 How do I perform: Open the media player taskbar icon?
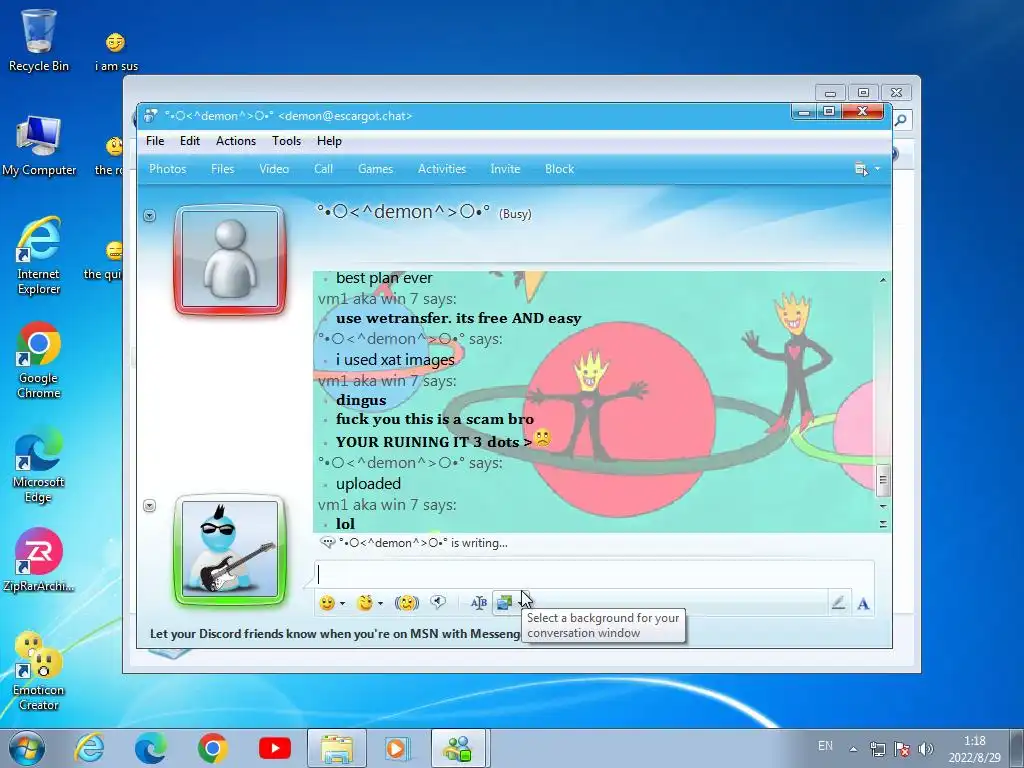pos(397,748)
